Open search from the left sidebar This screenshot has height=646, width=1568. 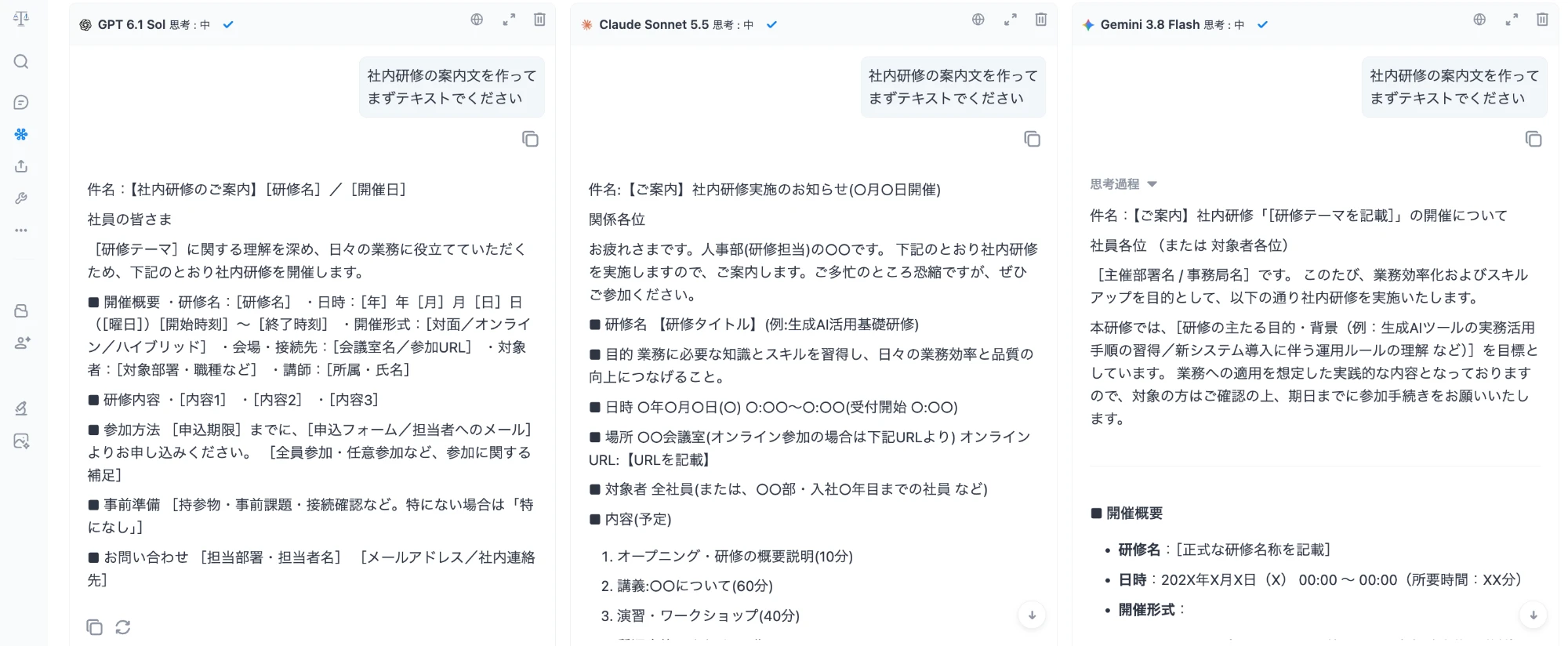21,61
